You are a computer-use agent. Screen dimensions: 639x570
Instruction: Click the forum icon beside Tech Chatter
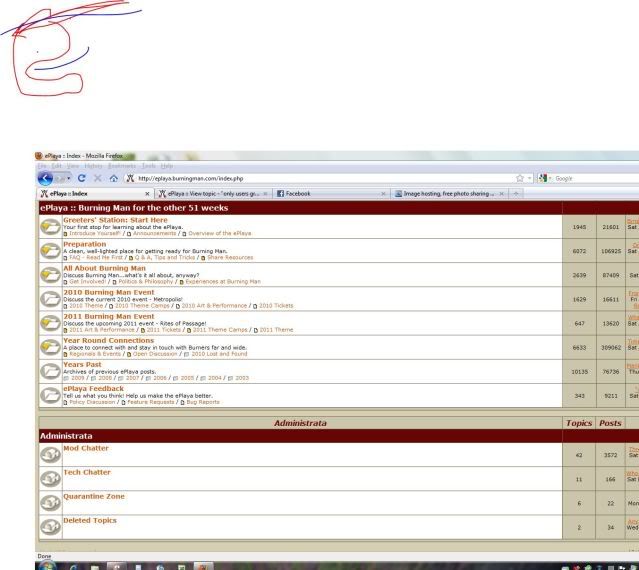click(50, 479)
